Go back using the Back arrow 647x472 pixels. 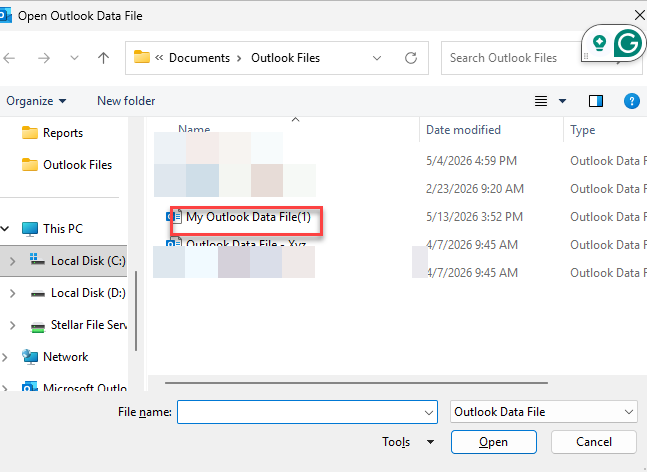click(x=9, y=58)
